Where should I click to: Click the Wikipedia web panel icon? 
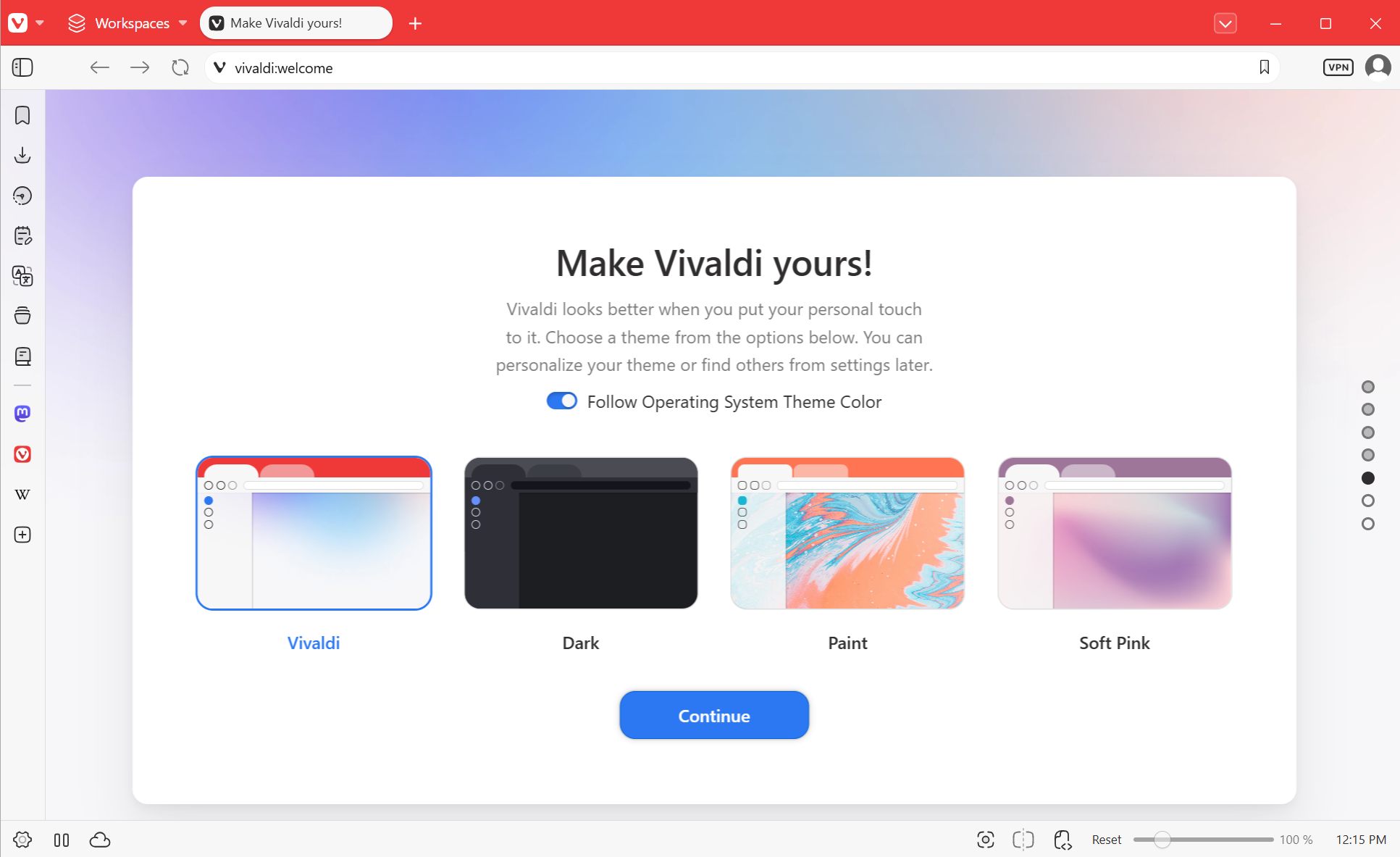[22, 494]
